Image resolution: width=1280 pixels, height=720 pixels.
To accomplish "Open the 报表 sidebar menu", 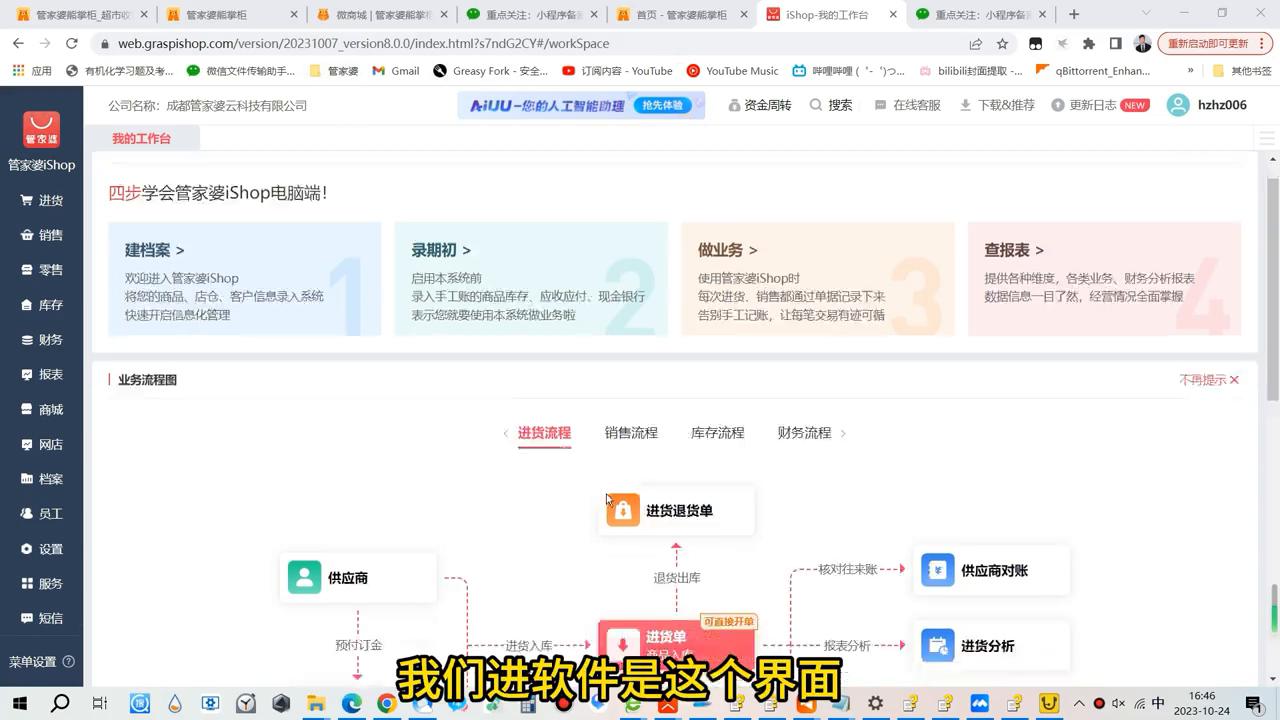I will click(41, 374).
